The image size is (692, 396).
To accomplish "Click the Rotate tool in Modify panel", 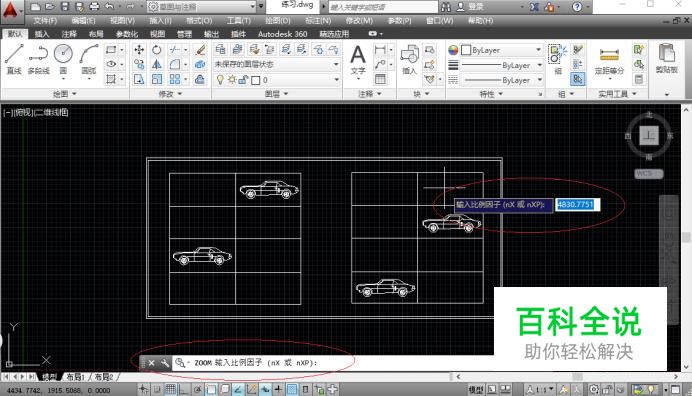I will (157, 50).
